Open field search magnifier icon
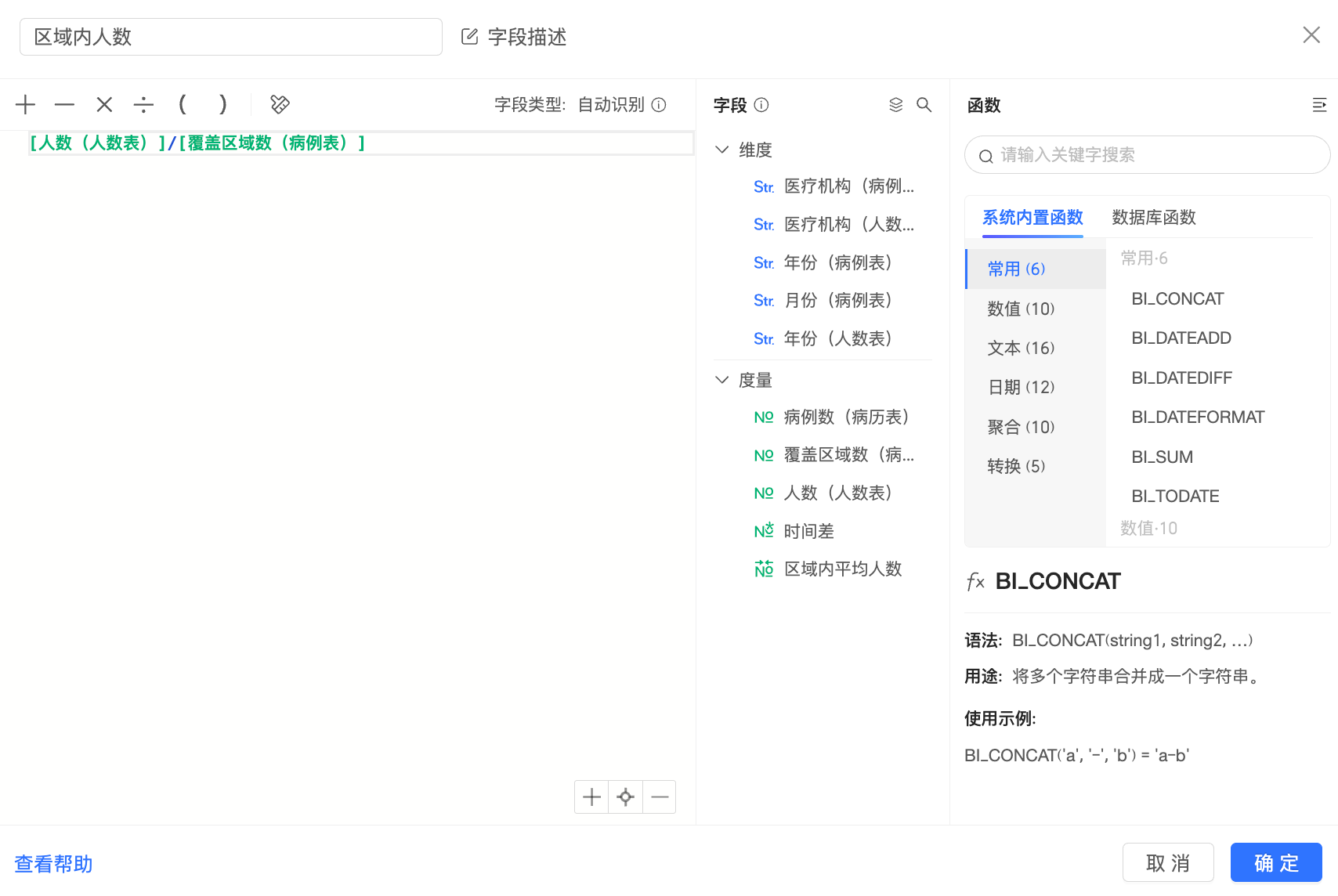1338x896 pixels. [x=924, y=104]
